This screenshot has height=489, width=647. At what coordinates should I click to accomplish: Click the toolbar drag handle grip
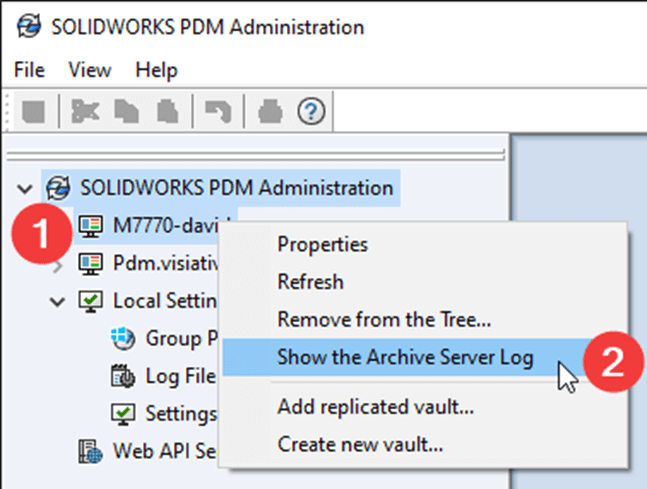7,111
